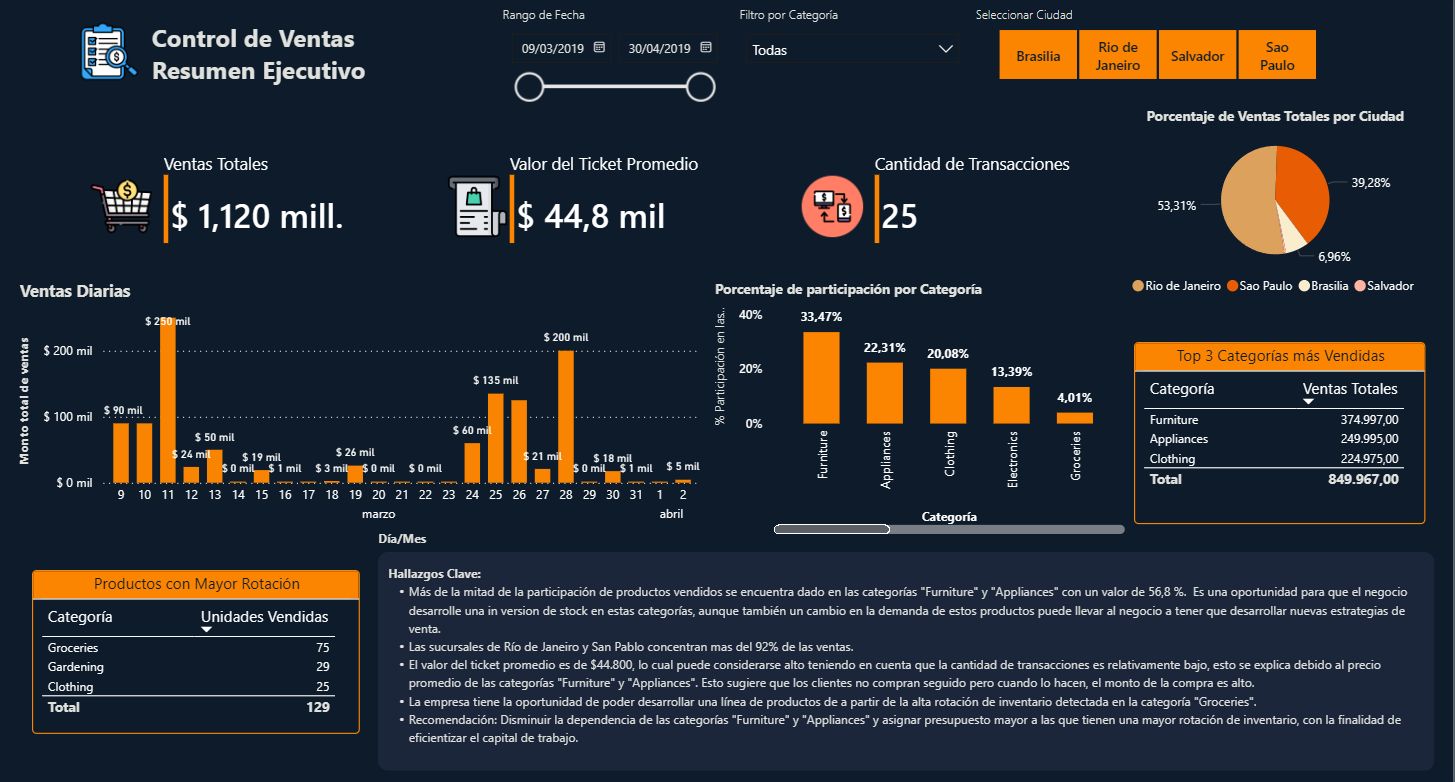Click the left handle of date range slider
Screen dimensions: 1455x782
pos(529,88)
